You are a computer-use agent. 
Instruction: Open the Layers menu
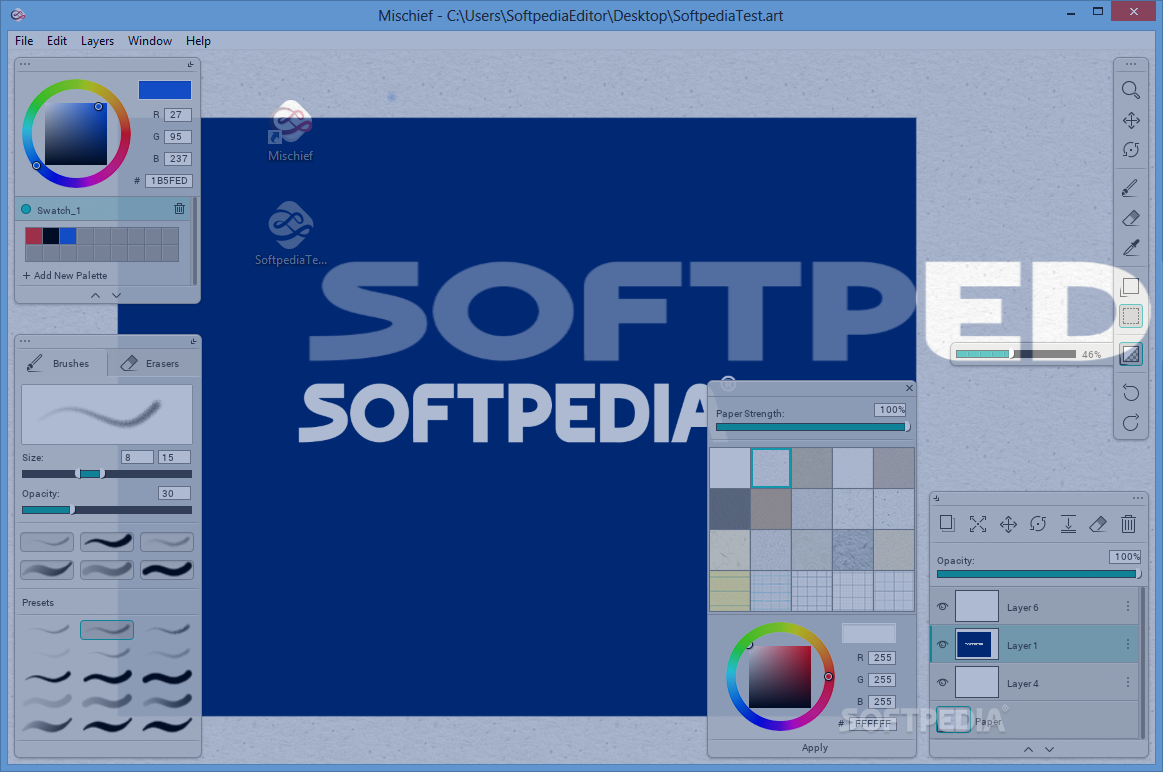click(x=97, y=41)
